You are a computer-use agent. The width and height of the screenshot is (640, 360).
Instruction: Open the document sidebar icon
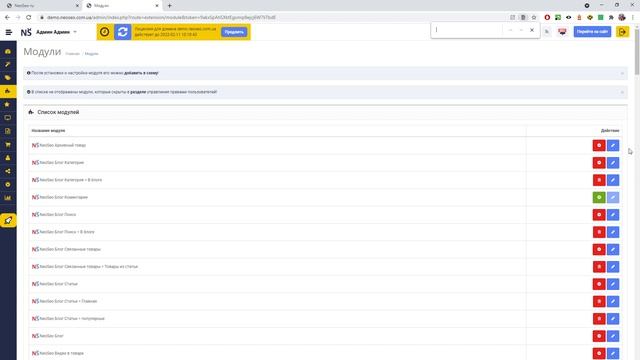[8, 131]
